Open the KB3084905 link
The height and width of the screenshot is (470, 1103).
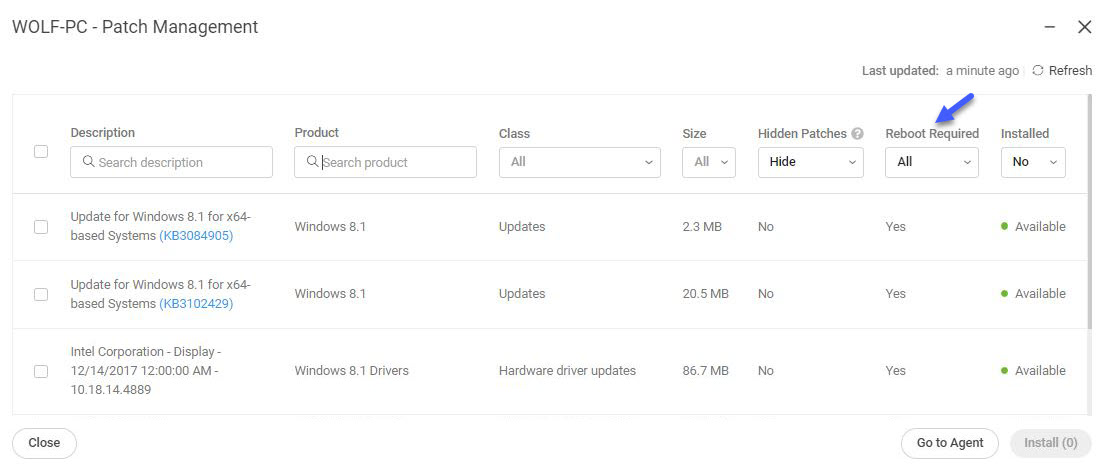point(196,237)
